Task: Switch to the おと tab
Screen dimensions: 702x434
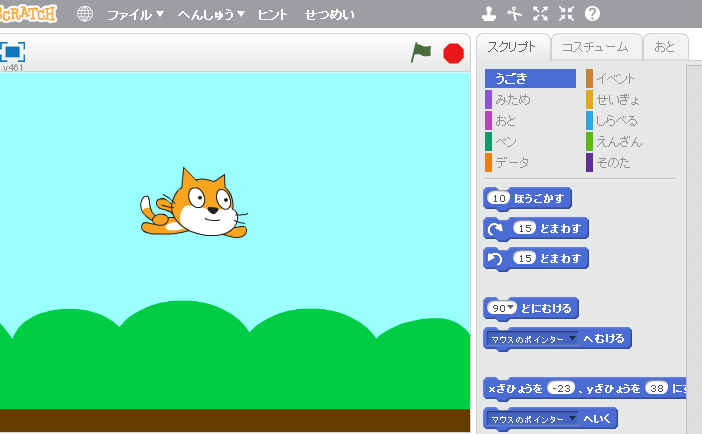Action: coord(666,47)
